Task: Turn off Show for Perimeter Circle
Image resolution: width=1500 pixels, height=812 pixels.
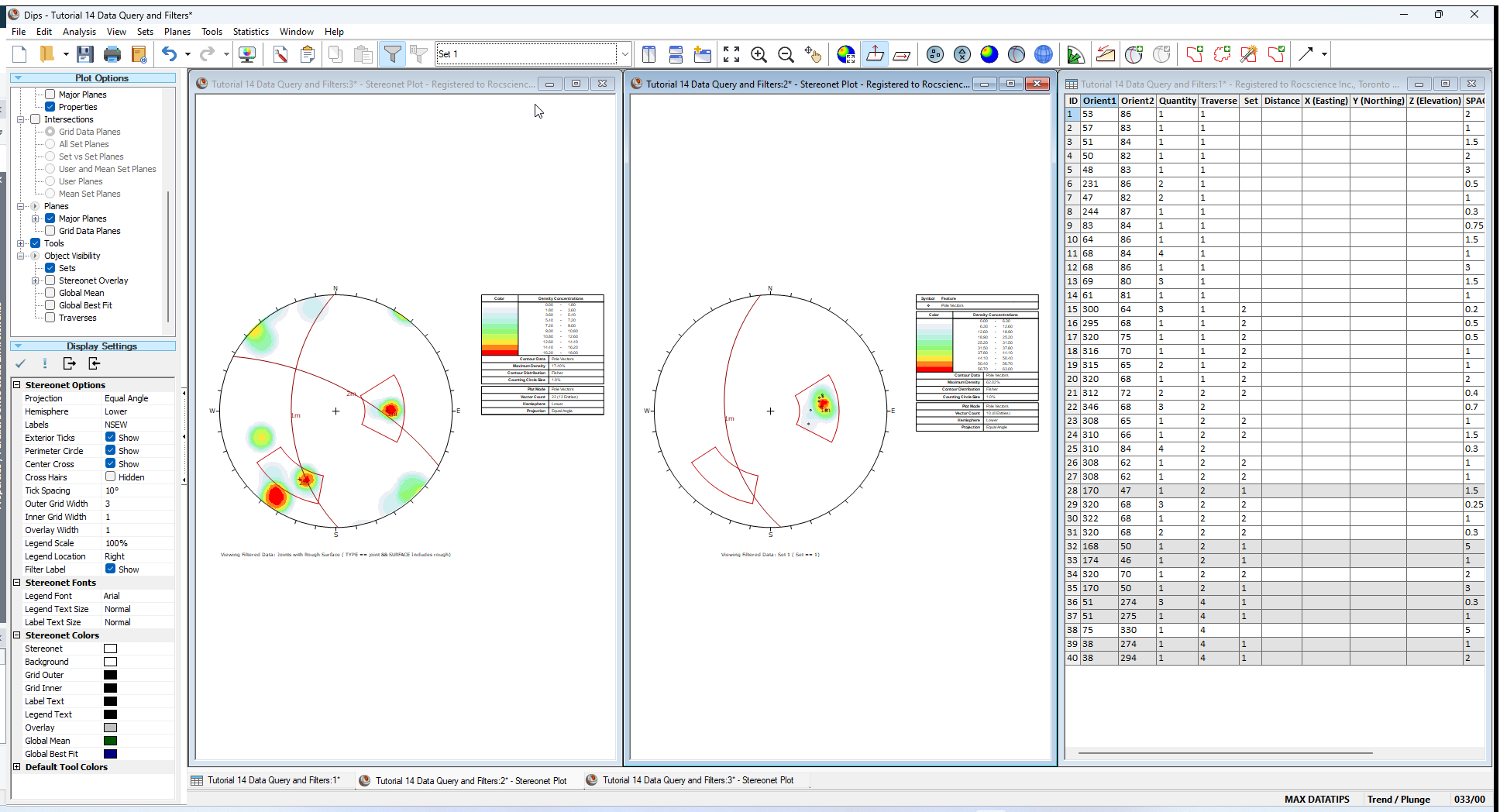Action: [111, 450]
